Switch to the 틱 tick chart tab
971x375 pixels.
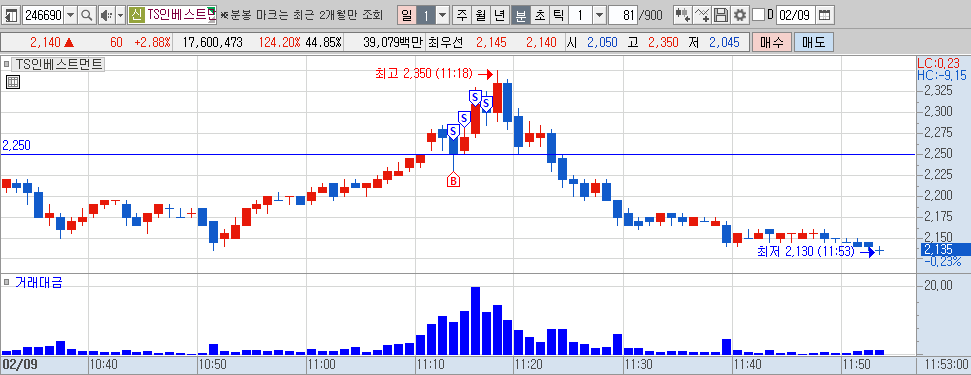(x=558, y=14)
